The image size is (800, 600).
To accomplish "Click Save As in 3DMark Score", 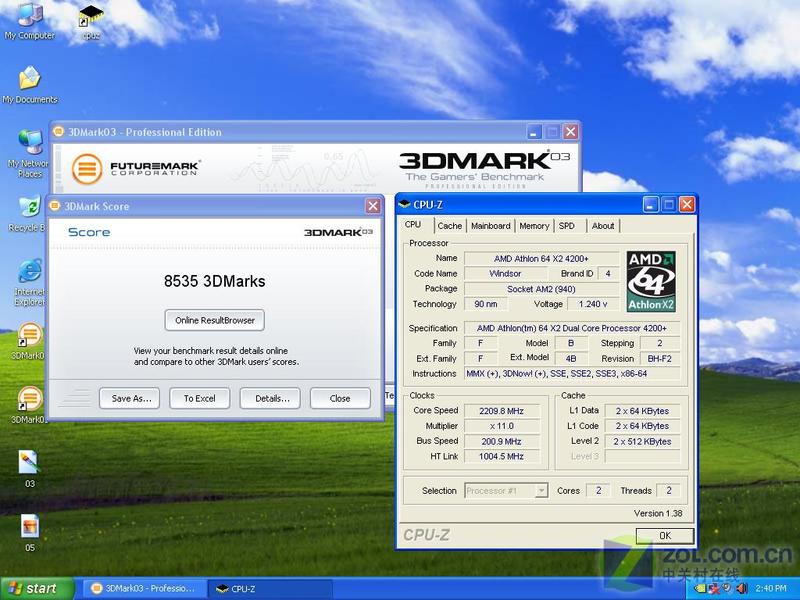I will click(130, 398).
